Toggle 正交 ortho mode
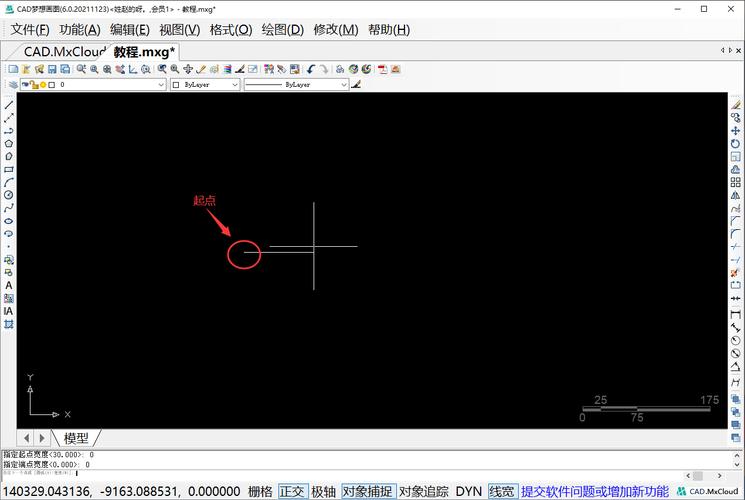Viewport: 745px width, 500px height. [292, 491]
